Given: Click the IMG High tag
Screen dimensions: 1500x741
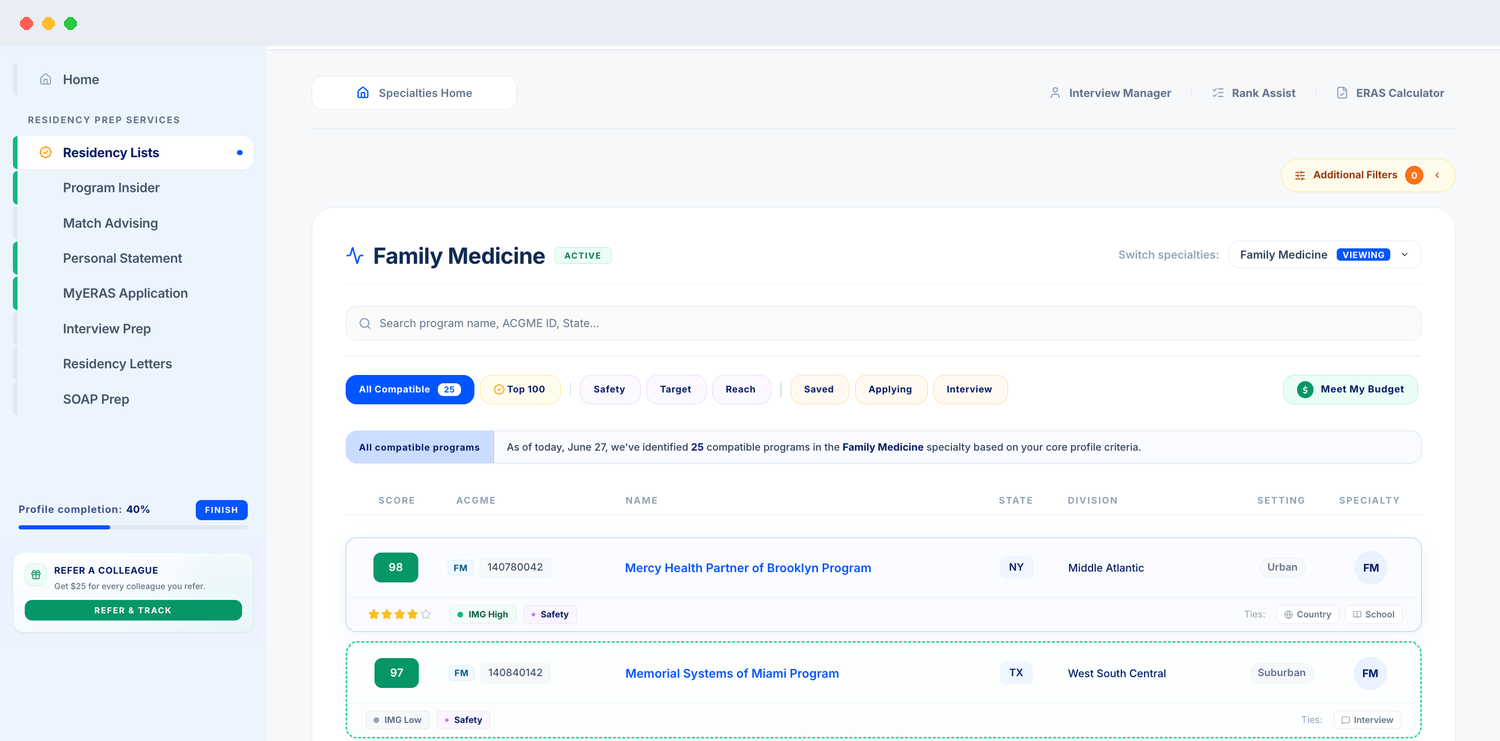Looking at the screenshot, I should [x=482, y=614].
